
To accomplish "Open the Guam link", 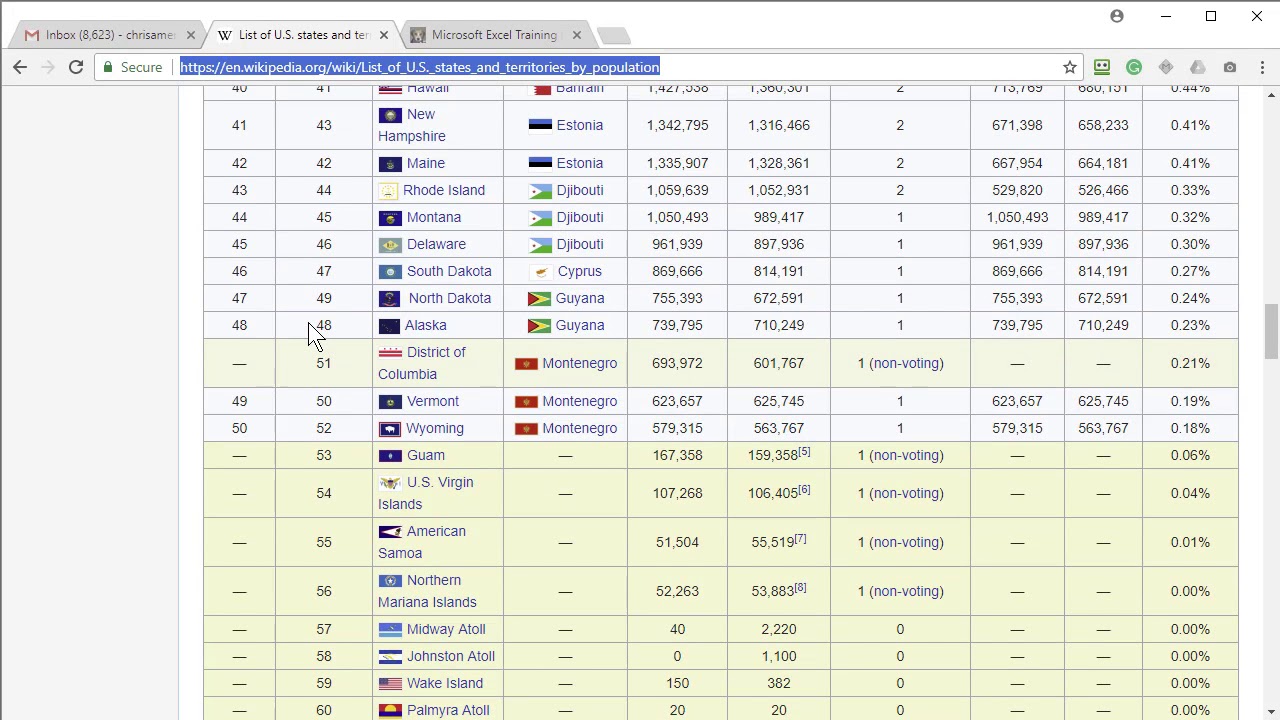I will [x=426, y=455].
